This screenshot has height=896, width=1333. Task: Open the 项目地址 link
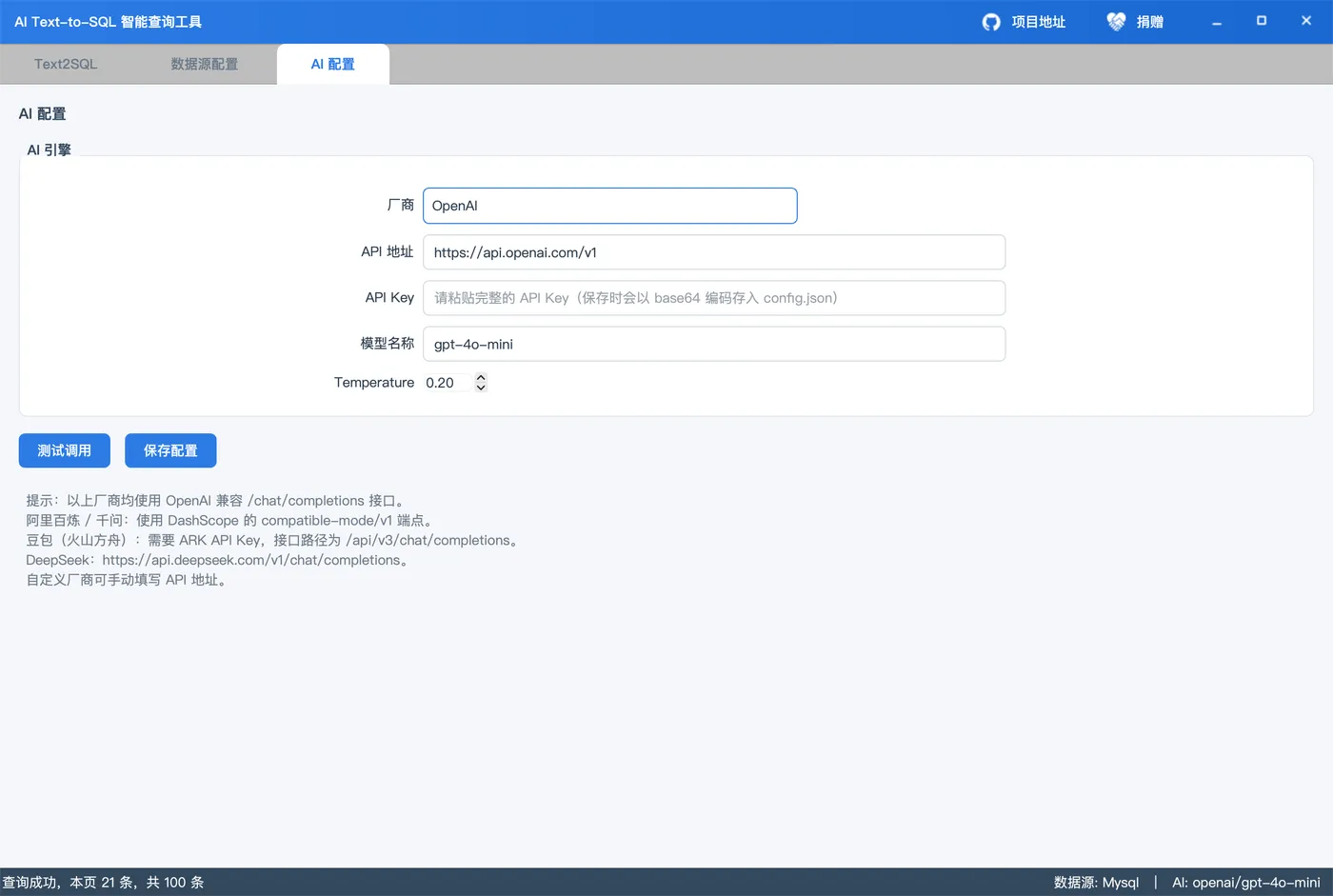coord(1038,22)
